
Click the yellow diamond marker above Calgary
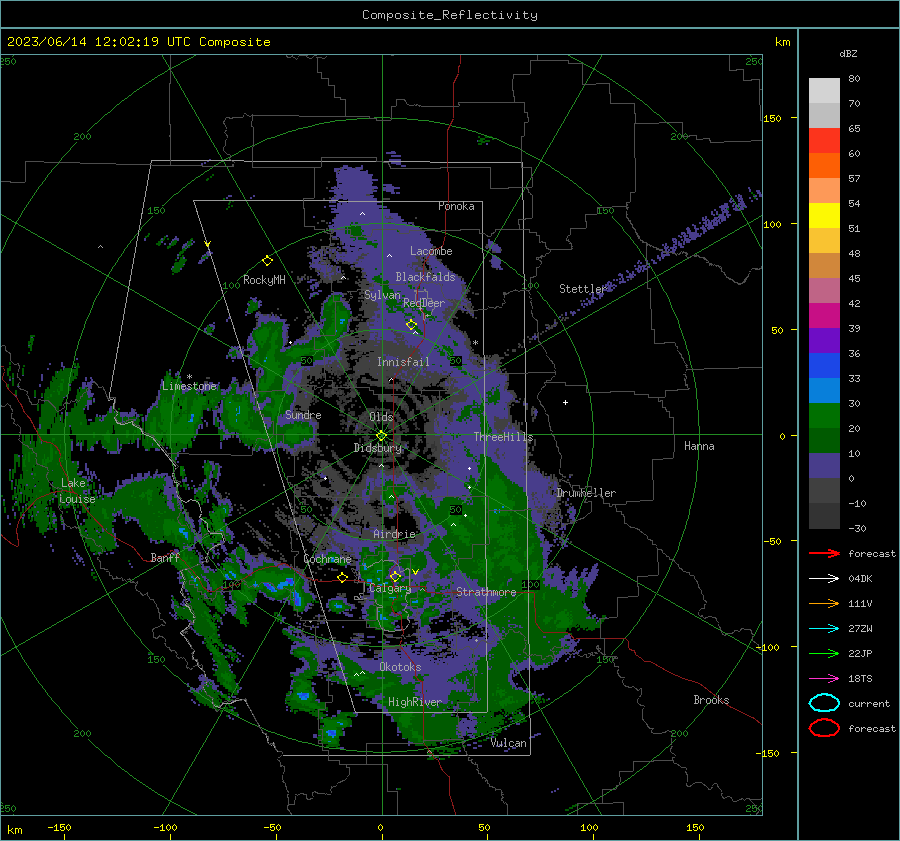(395, 576)
